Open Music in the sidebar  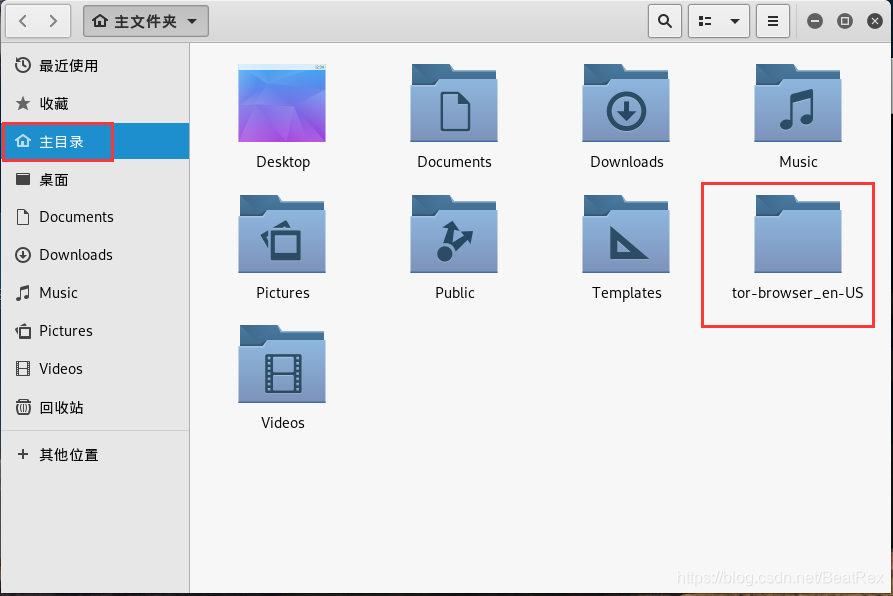tap(95, 293)
